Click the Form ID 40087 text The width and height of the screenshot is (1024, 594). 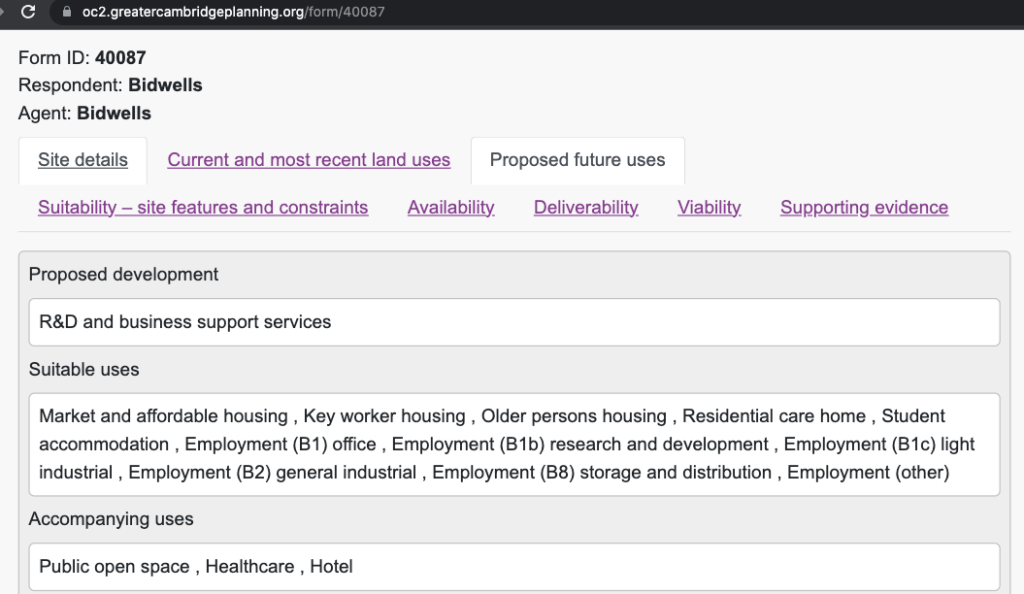pos(82,58)
